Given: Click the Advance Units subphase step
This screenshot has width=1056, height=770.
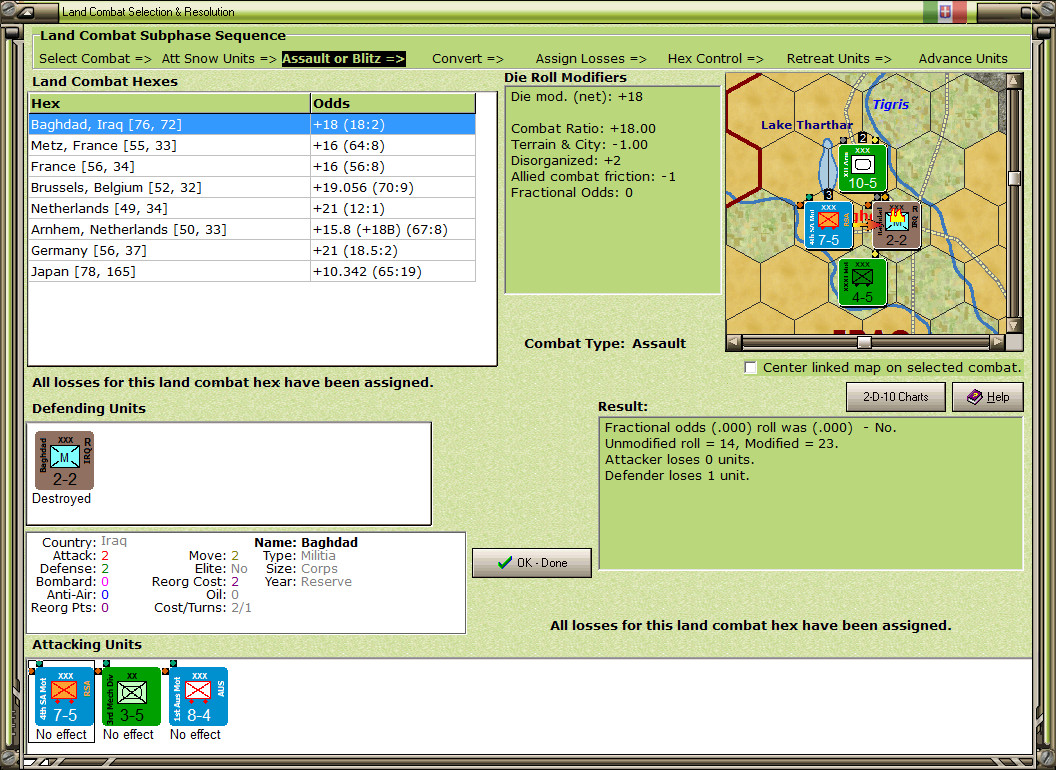Looking at the screenshot, I should (x=963, y=59).
